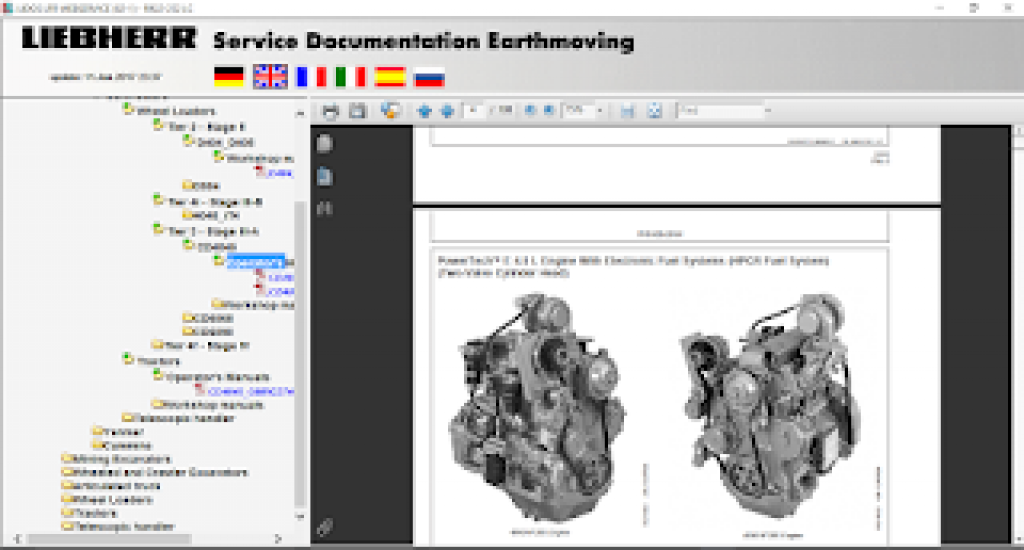Save a copy of the PDF
The width and height of the screenshot is (1024, 550).
357,111
